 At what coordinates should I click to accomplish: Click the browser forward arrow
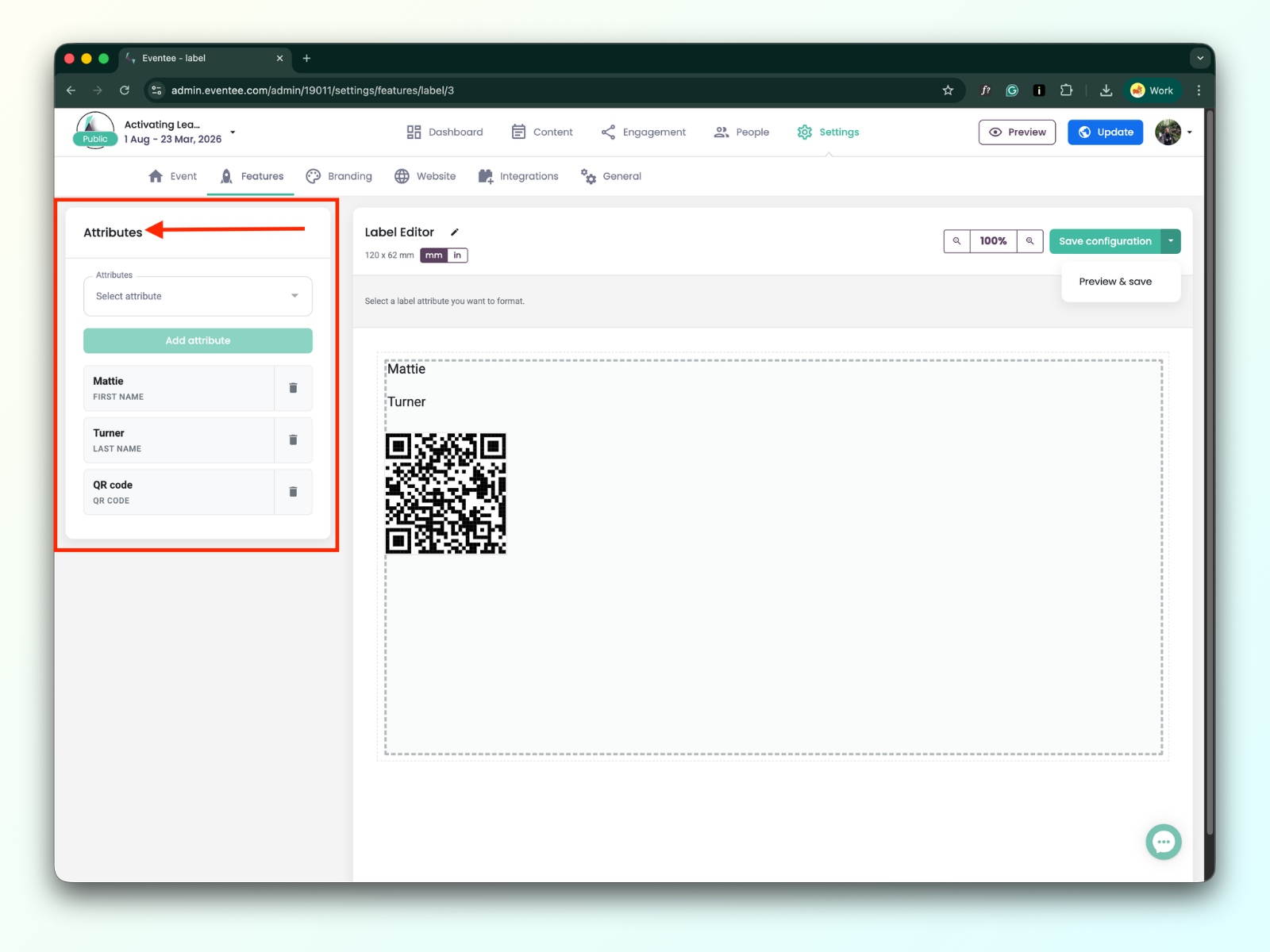click(98, 90)
